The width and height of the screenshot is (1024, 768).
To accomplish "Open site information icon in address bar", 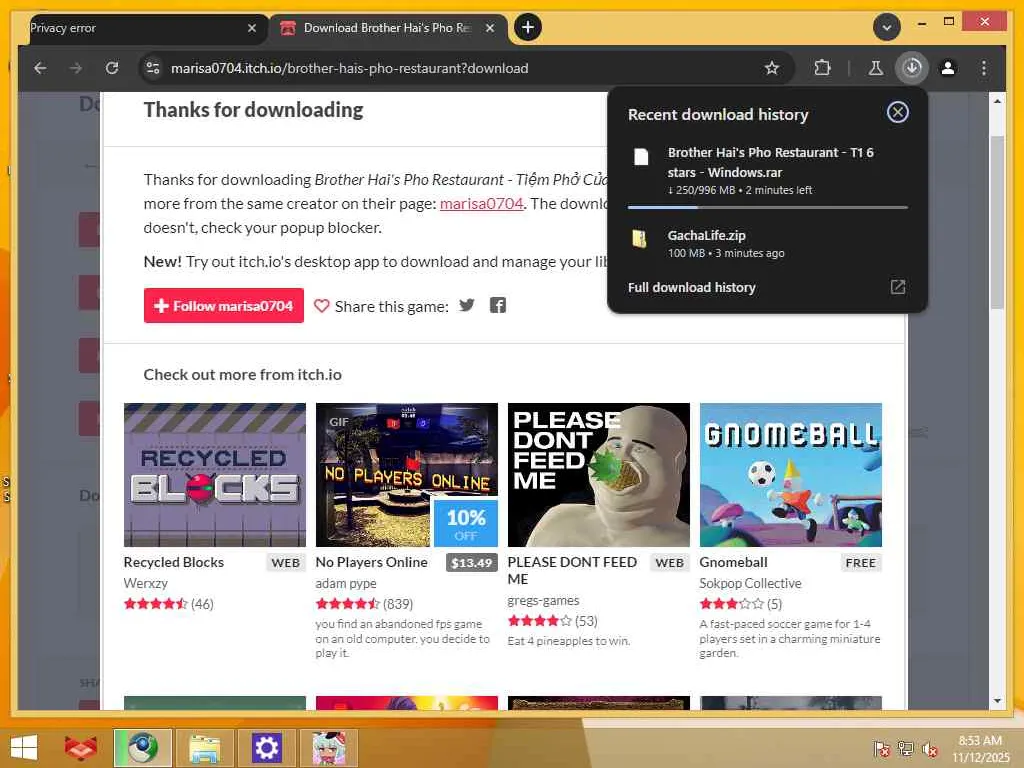I will [153, 68].
